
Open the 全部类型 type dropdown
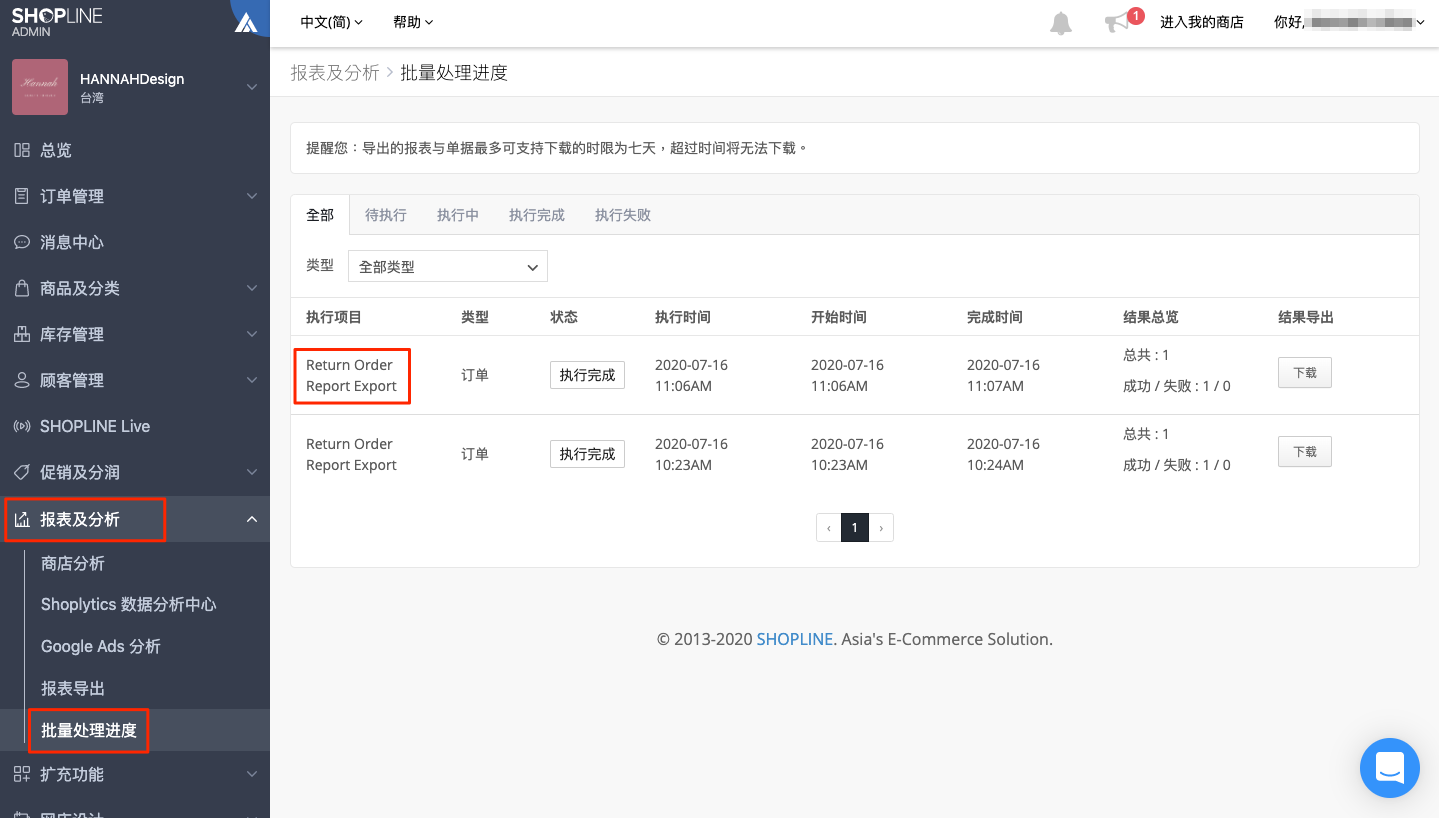coord(448,266)
